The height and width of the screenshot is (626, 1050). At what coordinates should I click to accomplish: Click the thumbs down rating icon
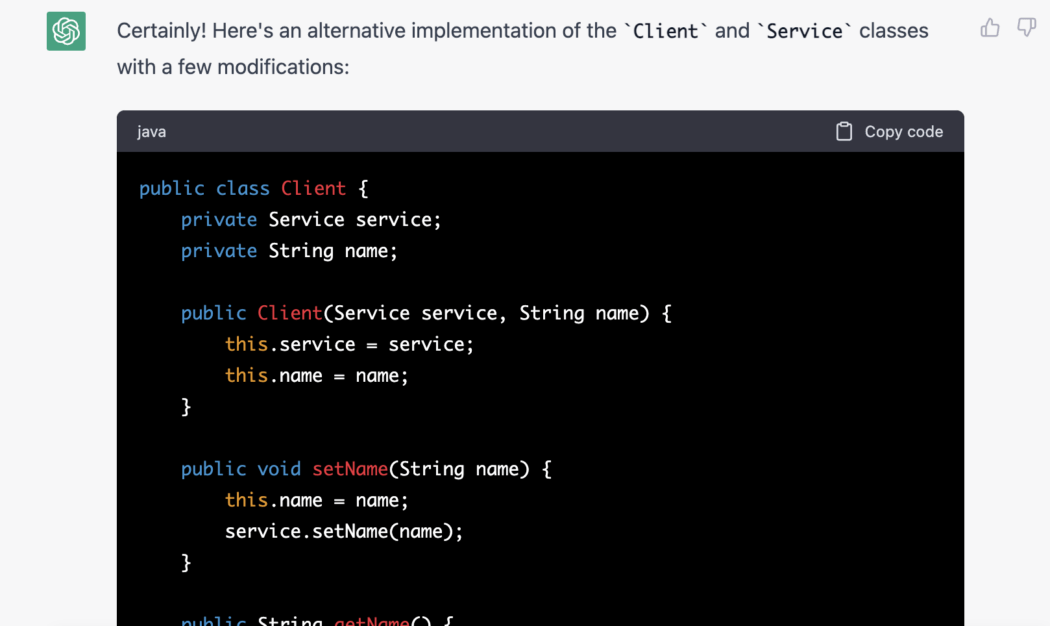(1026, 28)
